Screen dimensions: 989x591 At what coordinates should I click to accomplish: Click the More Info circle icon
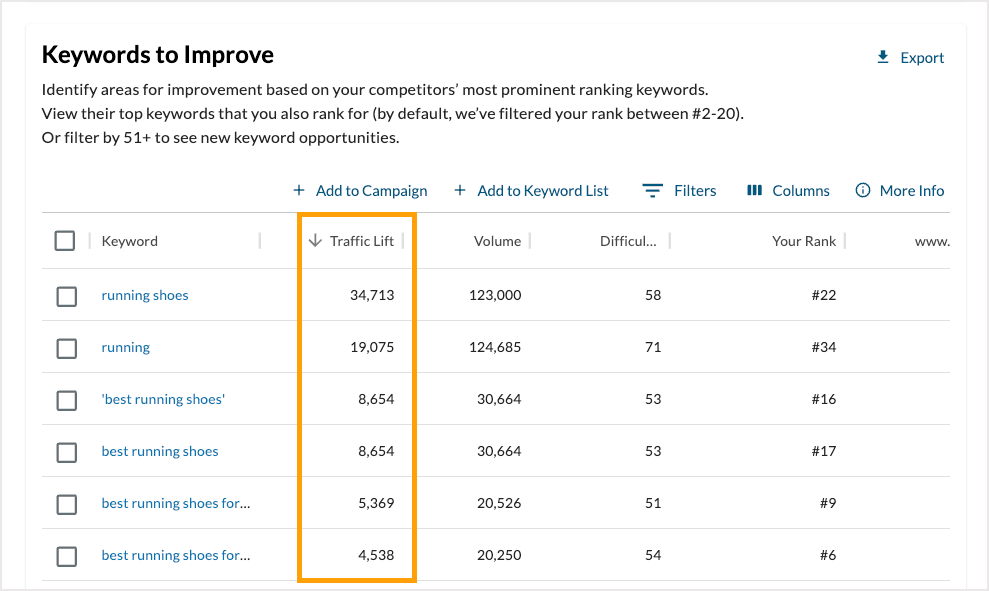tap(863, 190)
